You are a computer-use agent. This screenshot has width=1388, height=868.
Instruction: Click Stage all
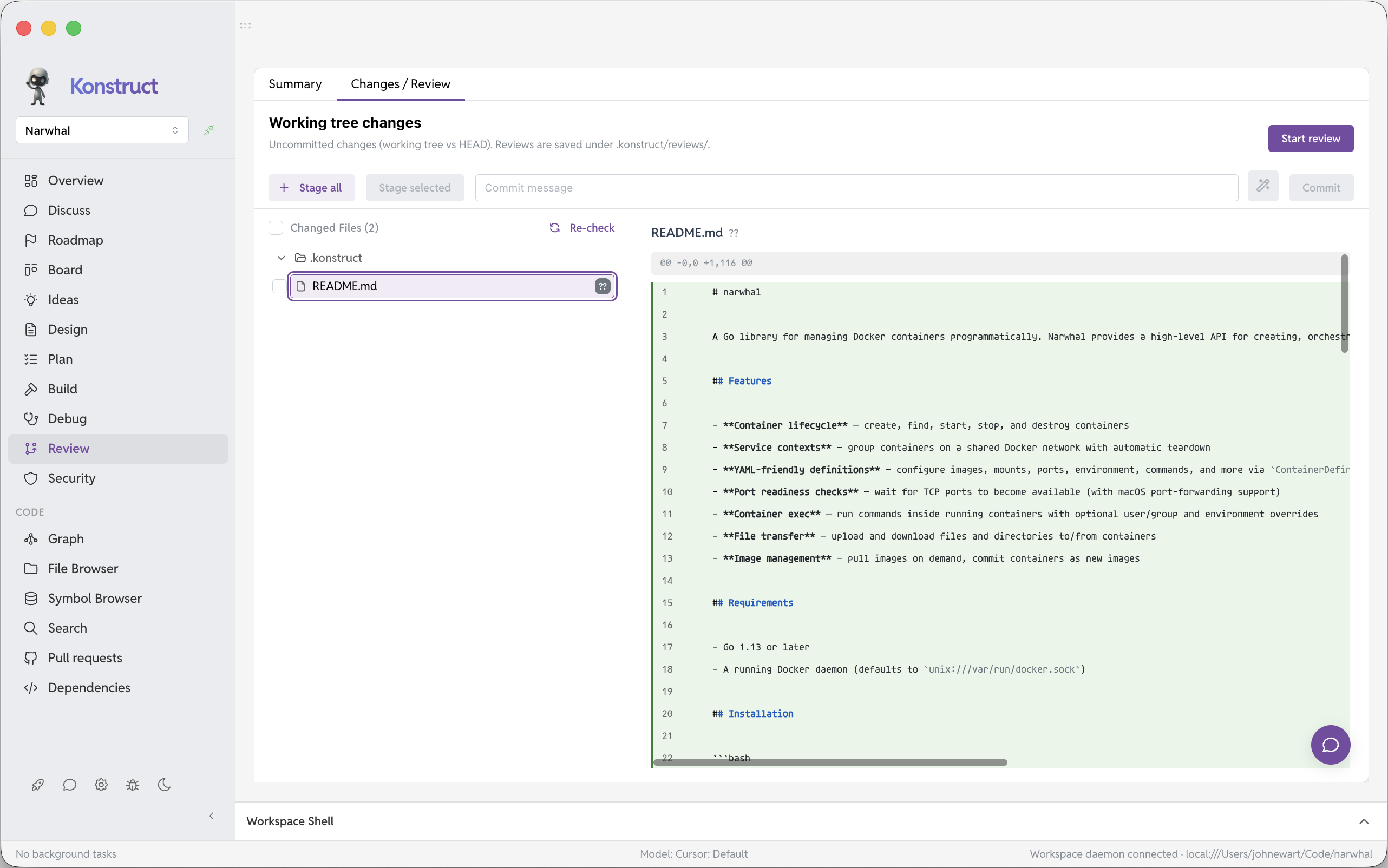pyautogui.click(x=311, y=188)
